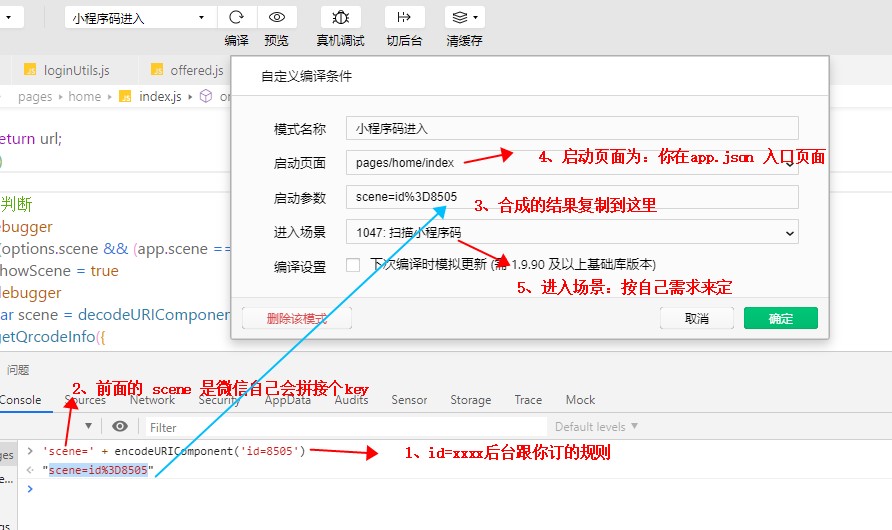This screenshot has height=530, width=892.
Task: Click the console output "scene=id%3D8505"
Action: click(x=98, y=470)
